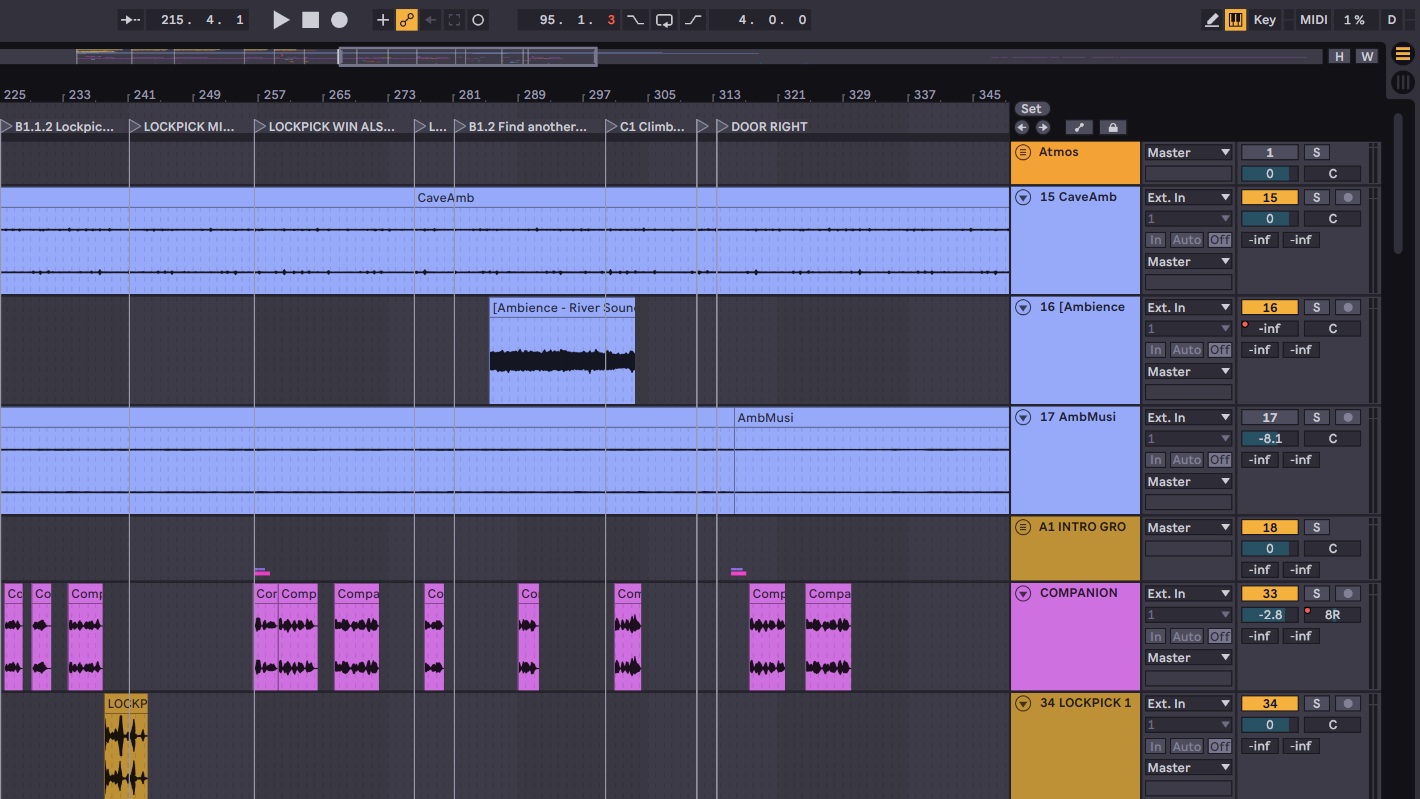This screenshot has width=1420, height=799.
Task: Fold the COMPANION track
Action: 1022,593
